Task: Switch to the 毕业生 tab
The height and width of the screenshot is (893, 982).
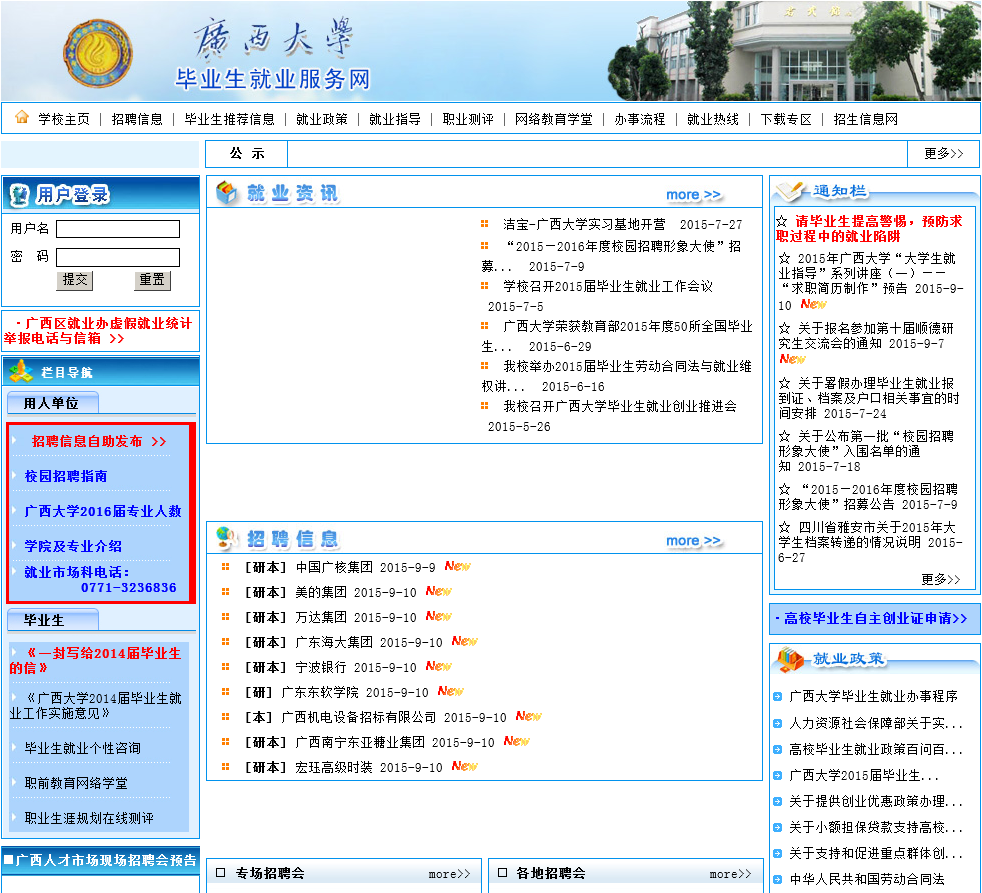Action: pos(53,621)
